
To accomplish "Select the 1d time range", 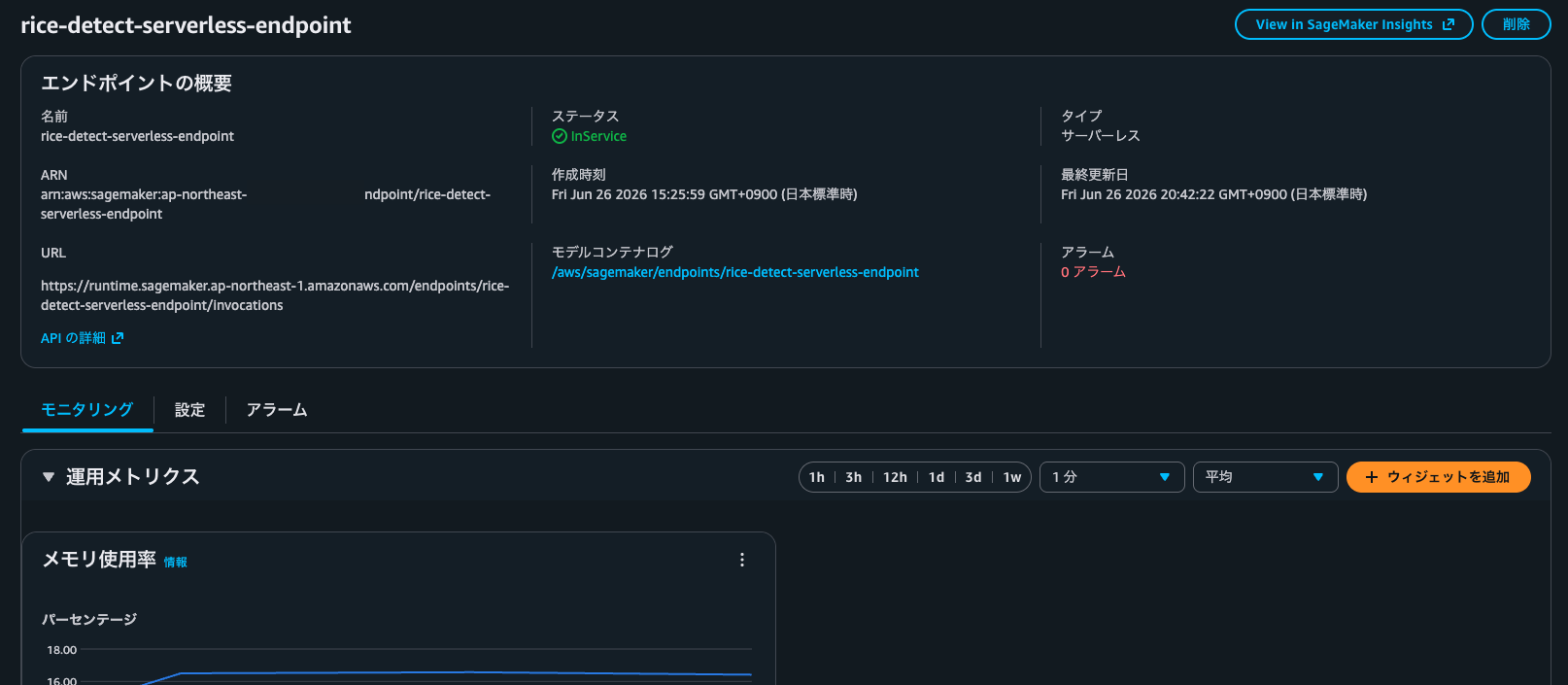I will [x=937, y=477].
